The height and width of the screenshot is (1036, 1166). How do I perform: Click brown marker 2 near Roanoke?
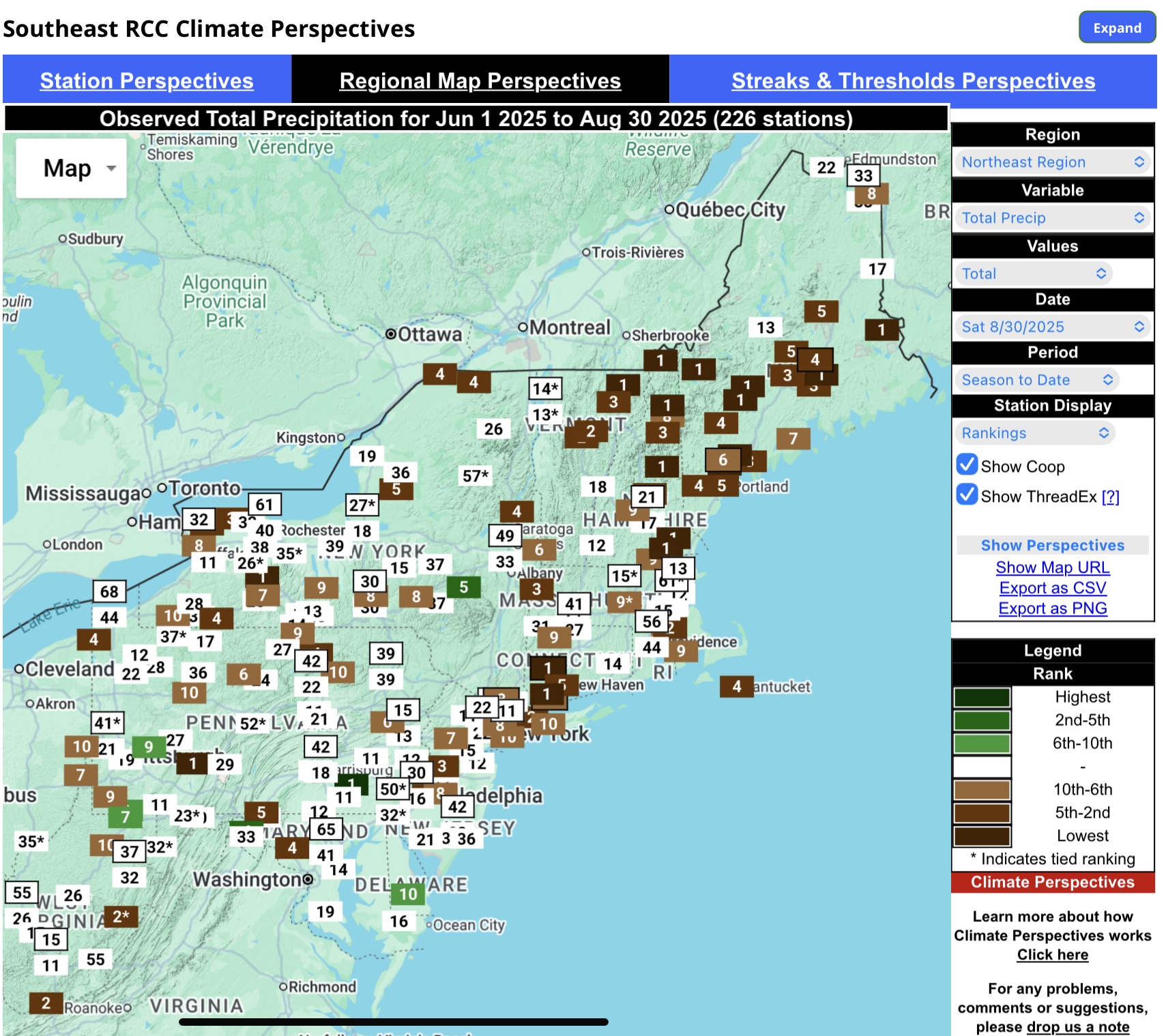click(46, 1003)
